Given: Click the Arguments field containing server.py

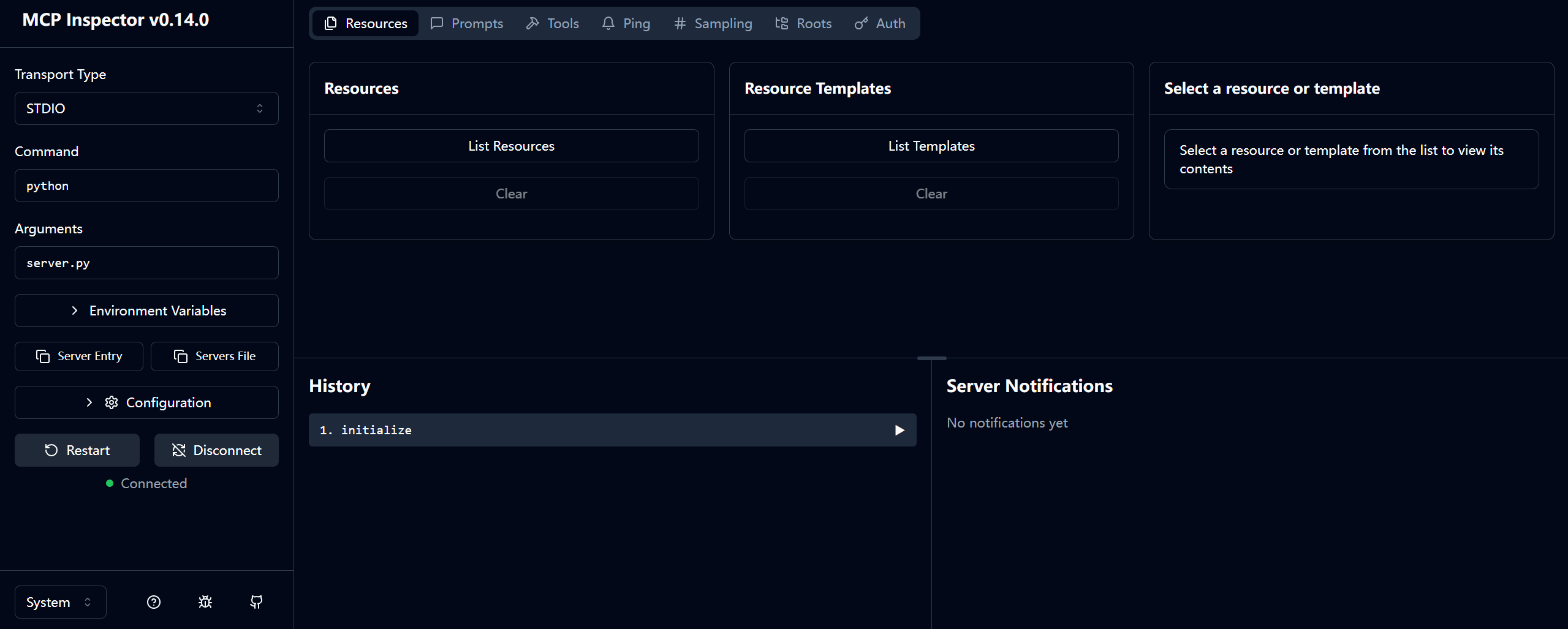Looking at the screenshot, I should pyautogui.click(x=146, y=263).
